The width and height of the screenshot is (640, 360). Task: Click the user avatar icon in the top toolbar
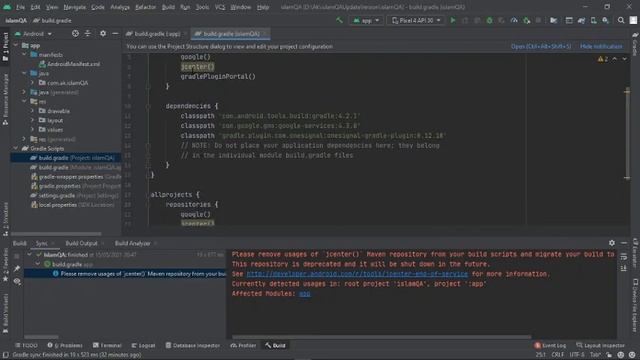pos(633,20)
